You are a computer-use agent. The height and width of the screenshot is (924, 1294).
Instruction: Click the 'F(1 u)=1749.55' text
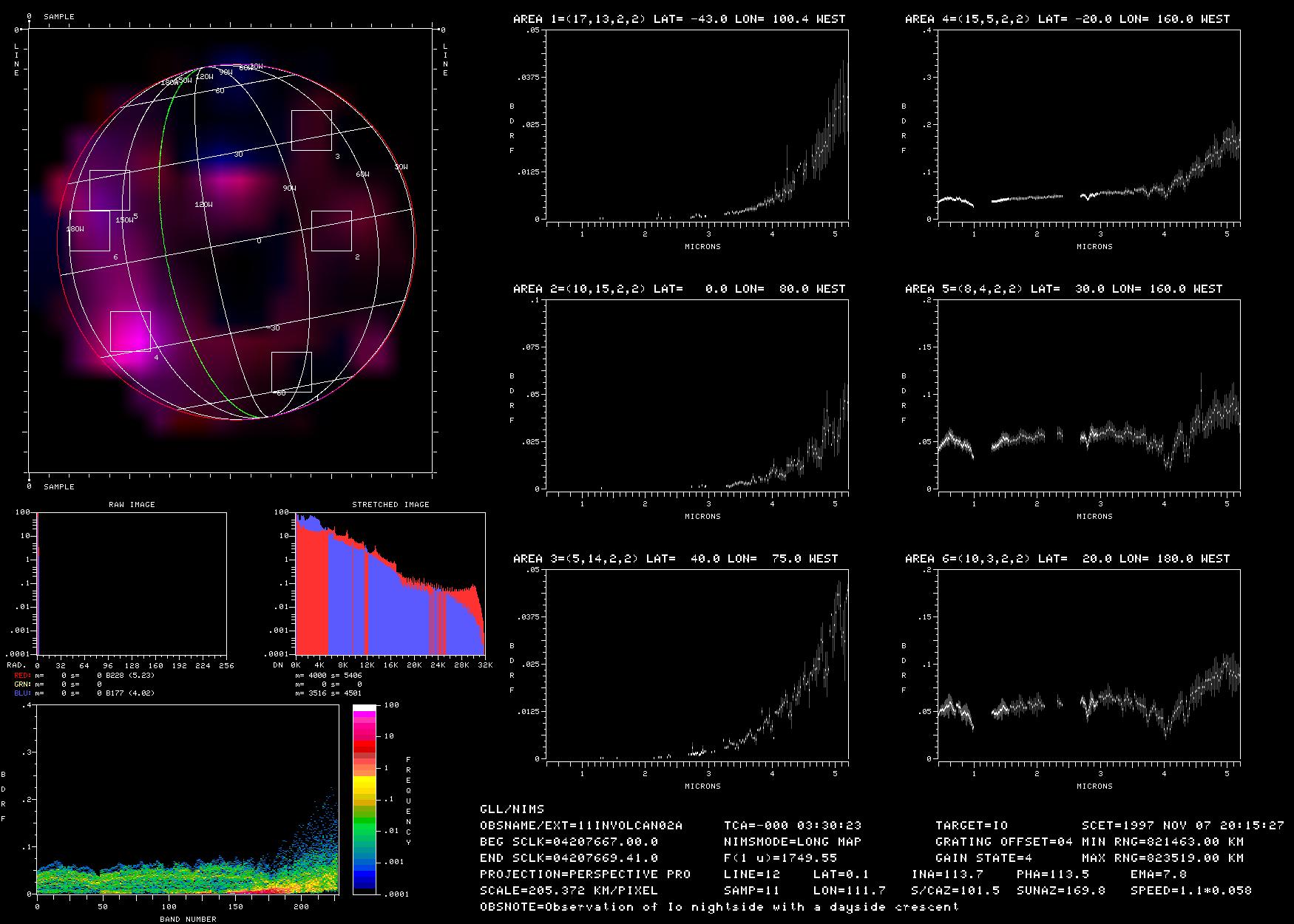point(781,858)
